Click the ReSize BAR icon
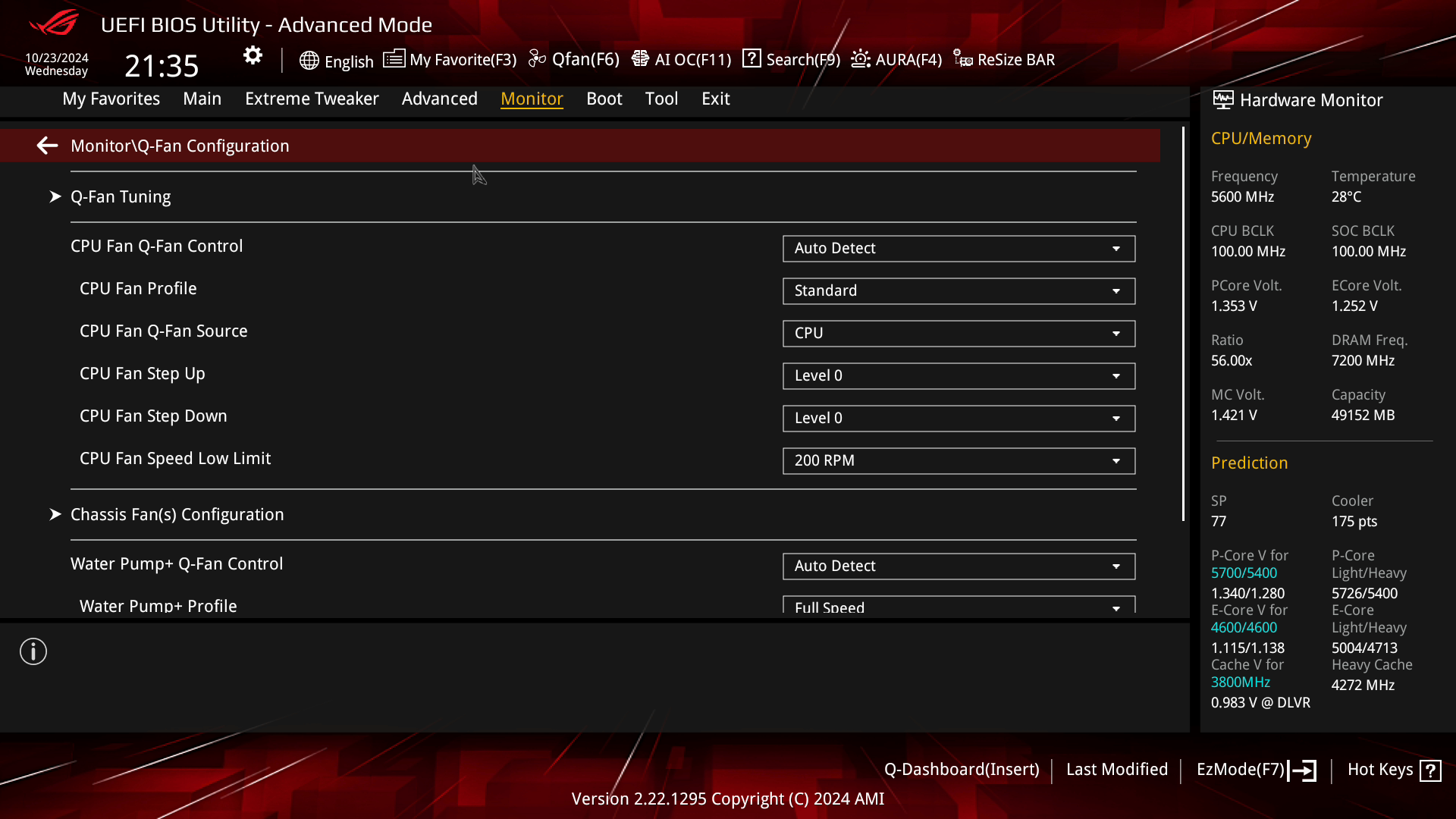Viewport: 1456px width, 819px height. (x=963, y=59)
